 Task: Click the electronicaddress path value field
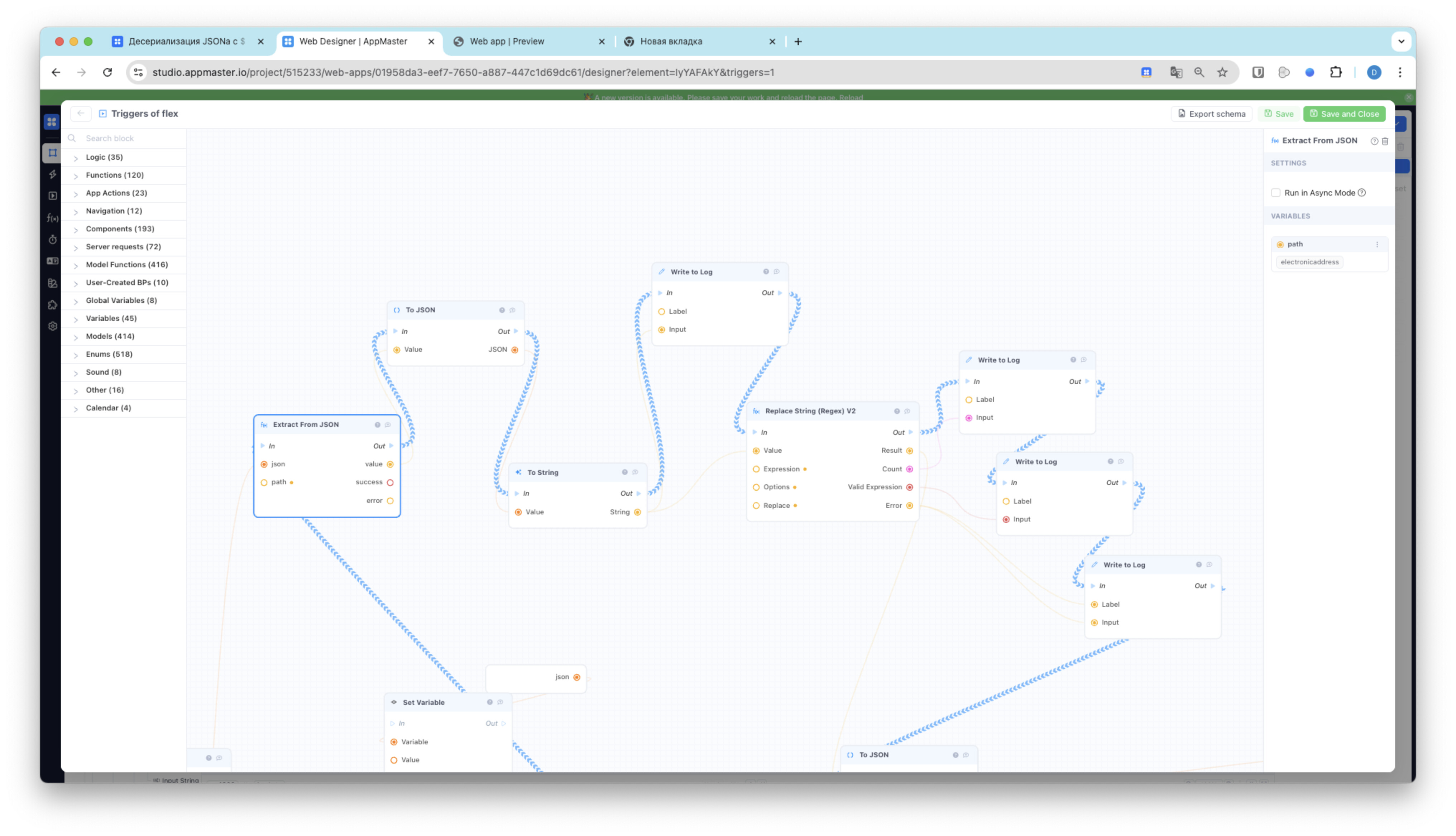[1309, 262]
